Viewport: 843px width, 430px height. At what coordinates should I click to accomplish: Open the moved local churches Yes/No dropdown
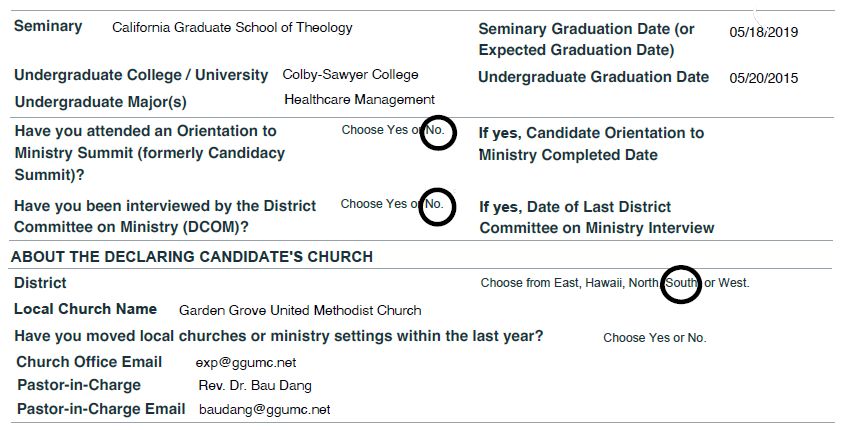tap(654, 338)
